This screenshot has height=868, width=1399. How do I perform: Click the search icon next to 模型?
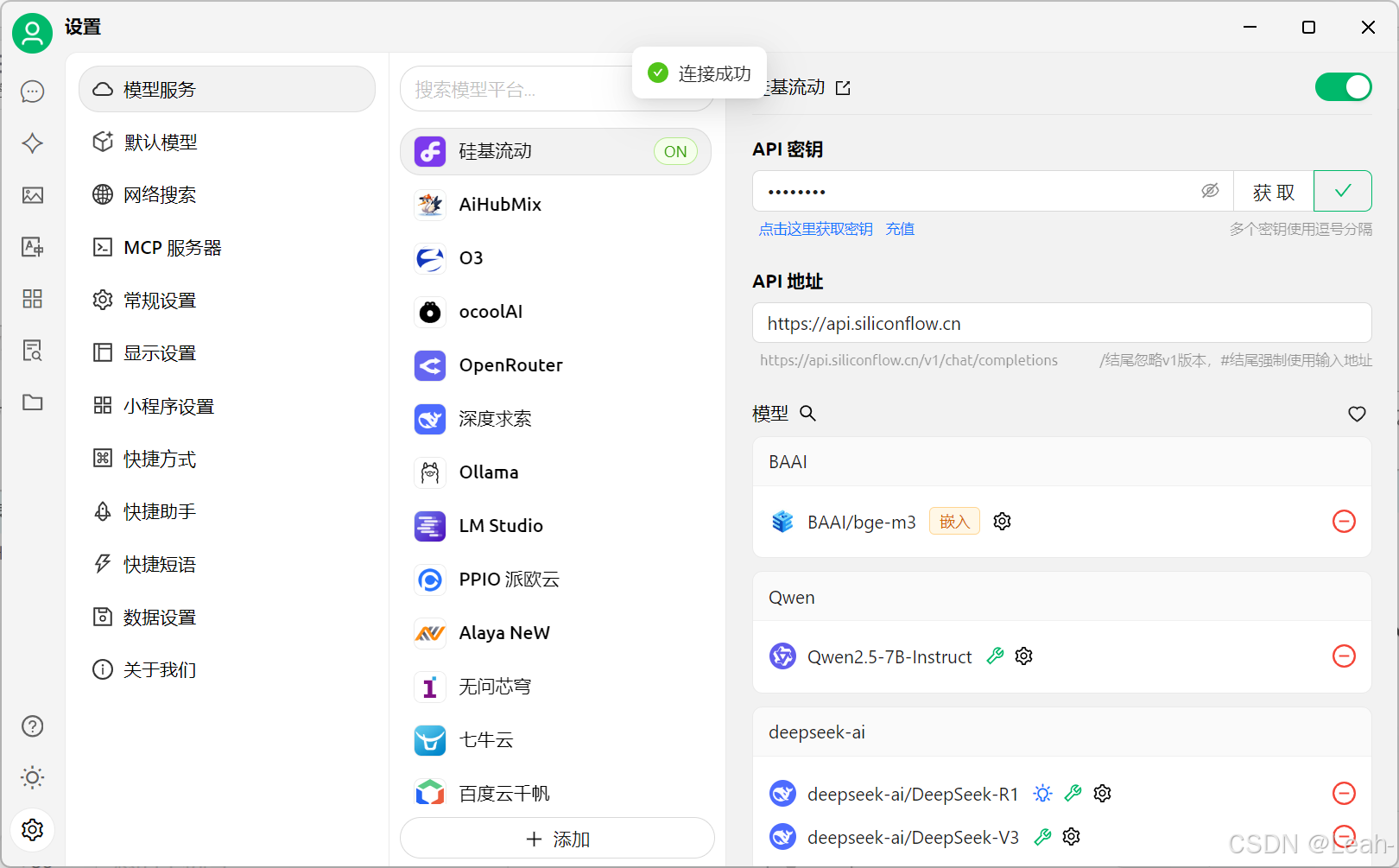(x=807, y=414)
